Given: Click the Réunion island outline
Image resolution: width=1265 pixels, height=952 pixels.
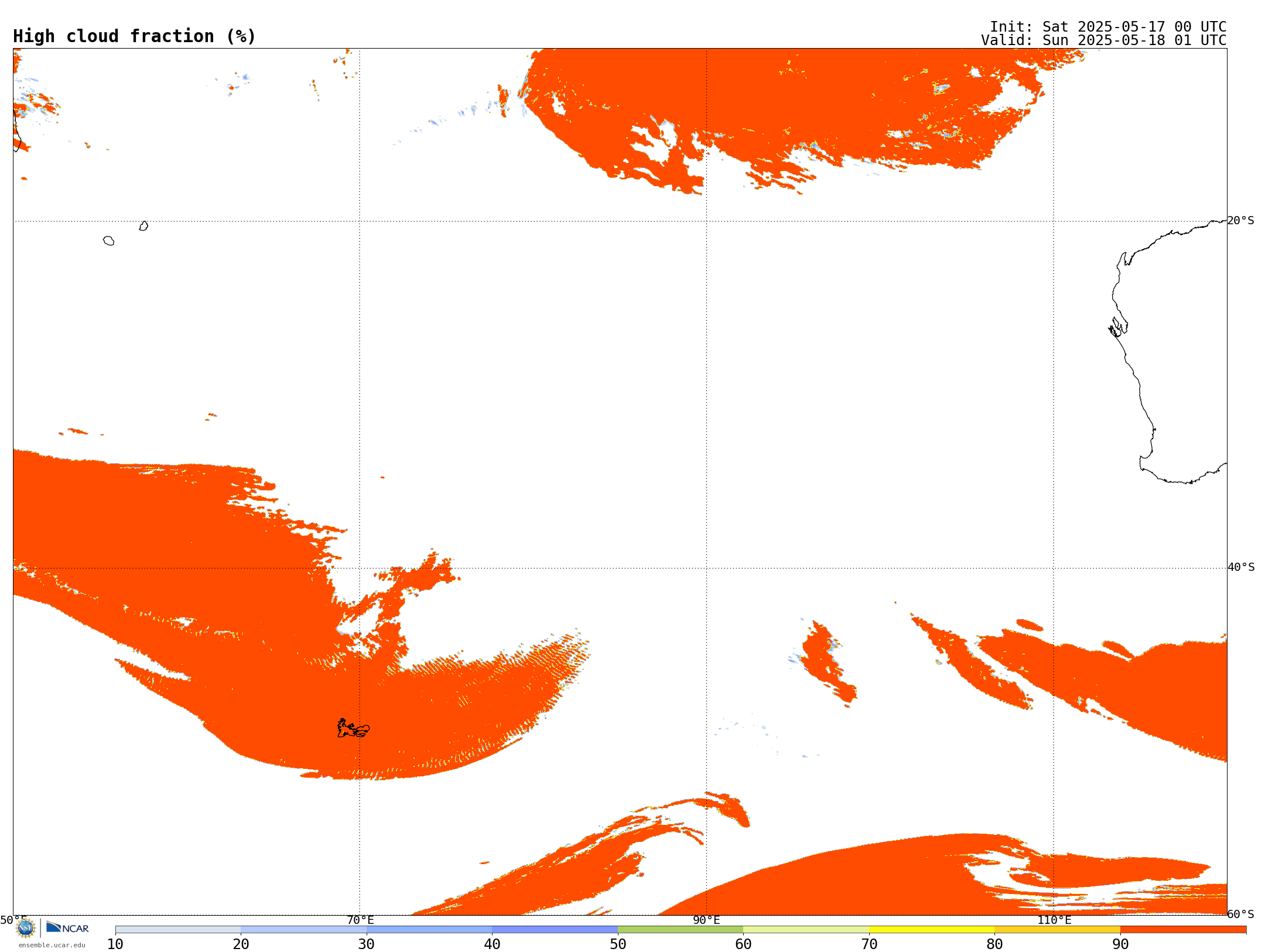Looking at the screenshot, I should tap(108, 241).
